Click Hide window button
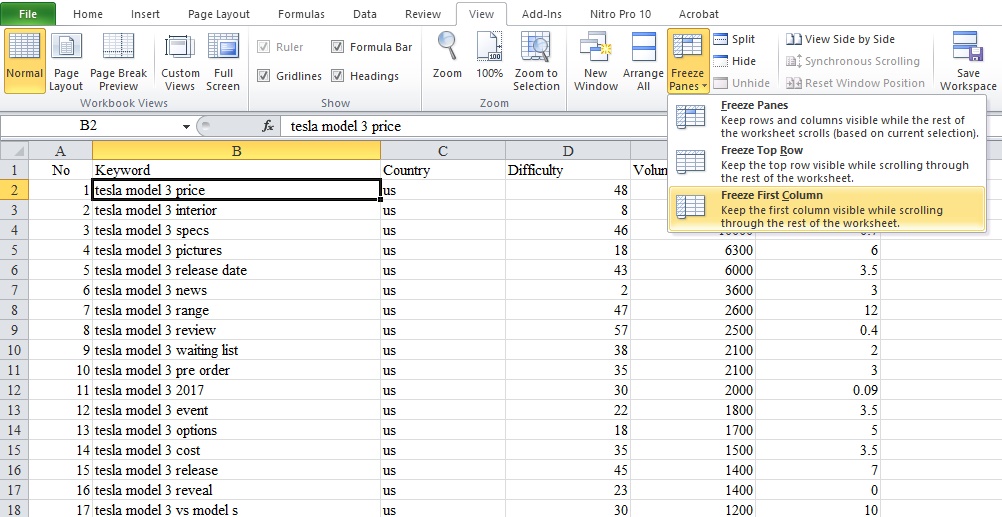The image size is (1002, 517). 734,61
